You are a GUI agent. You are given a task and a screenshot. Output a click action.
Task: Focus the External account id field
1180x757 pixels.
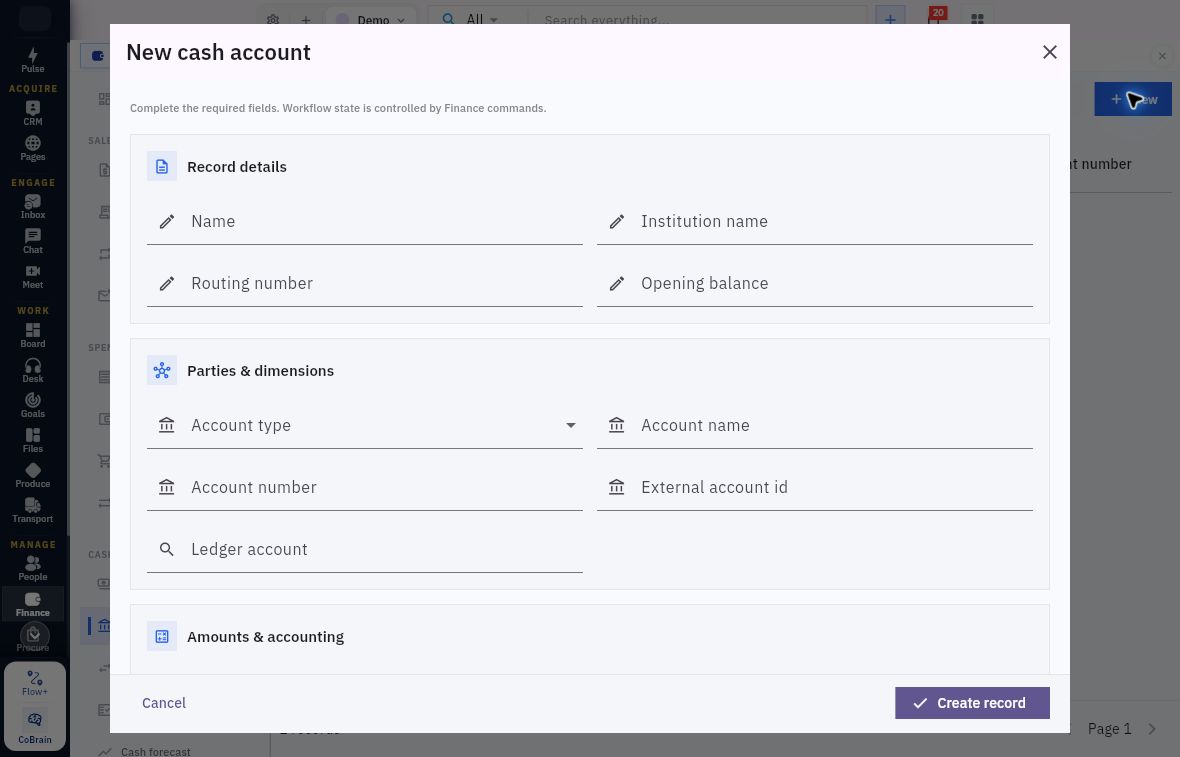pyautogui.click(x=815, y=488)
